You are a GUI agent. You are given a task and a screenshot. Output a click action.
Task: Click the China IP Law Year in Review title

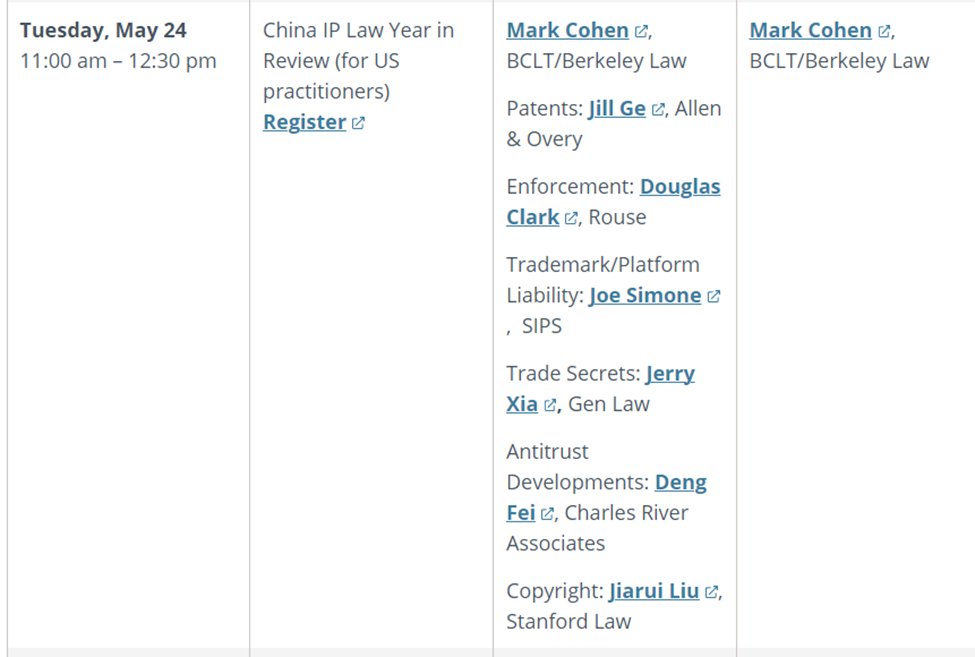pos(358,61)
